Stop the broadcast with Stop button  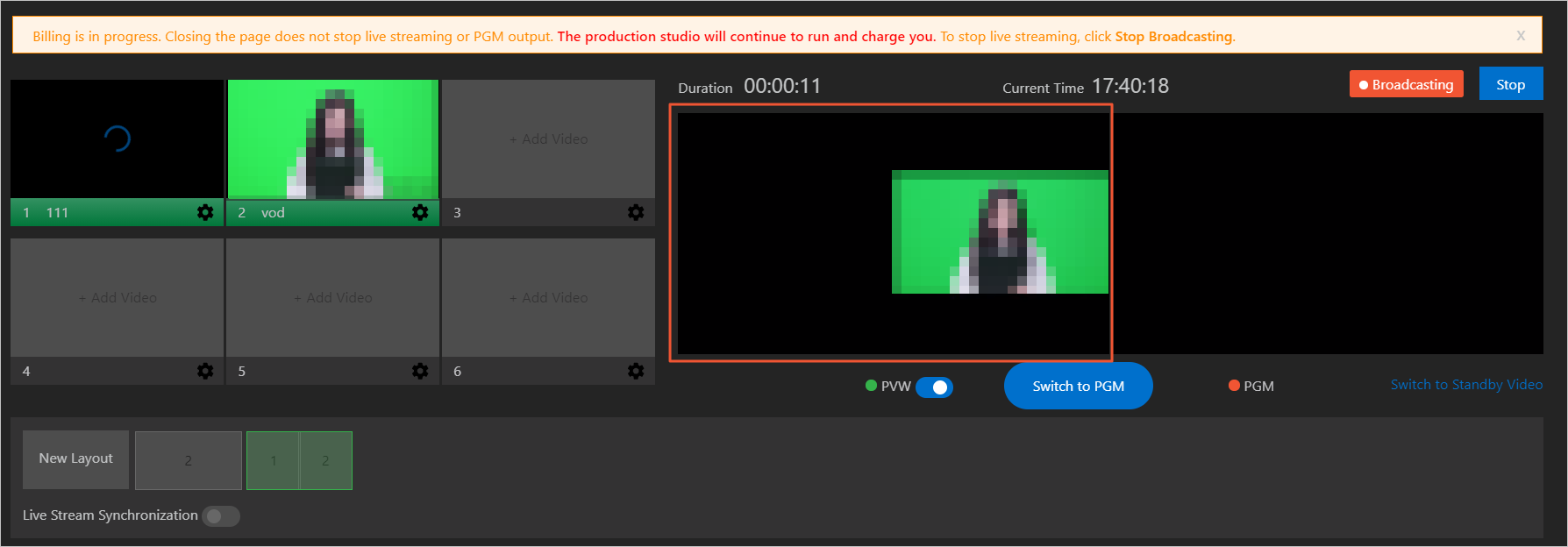pos(1510,84)
